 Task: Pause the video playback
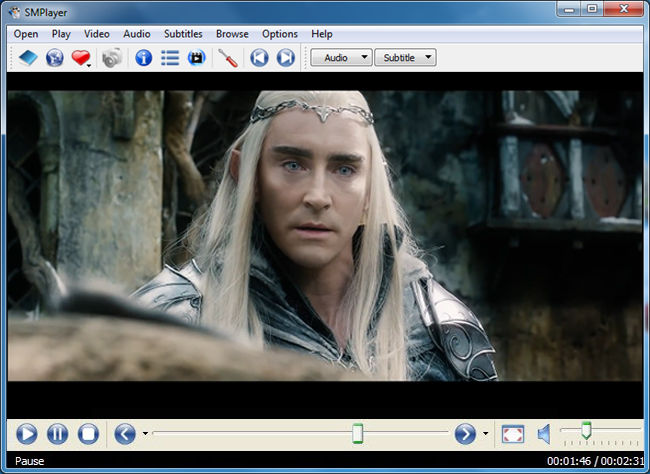tap(57, 434)
